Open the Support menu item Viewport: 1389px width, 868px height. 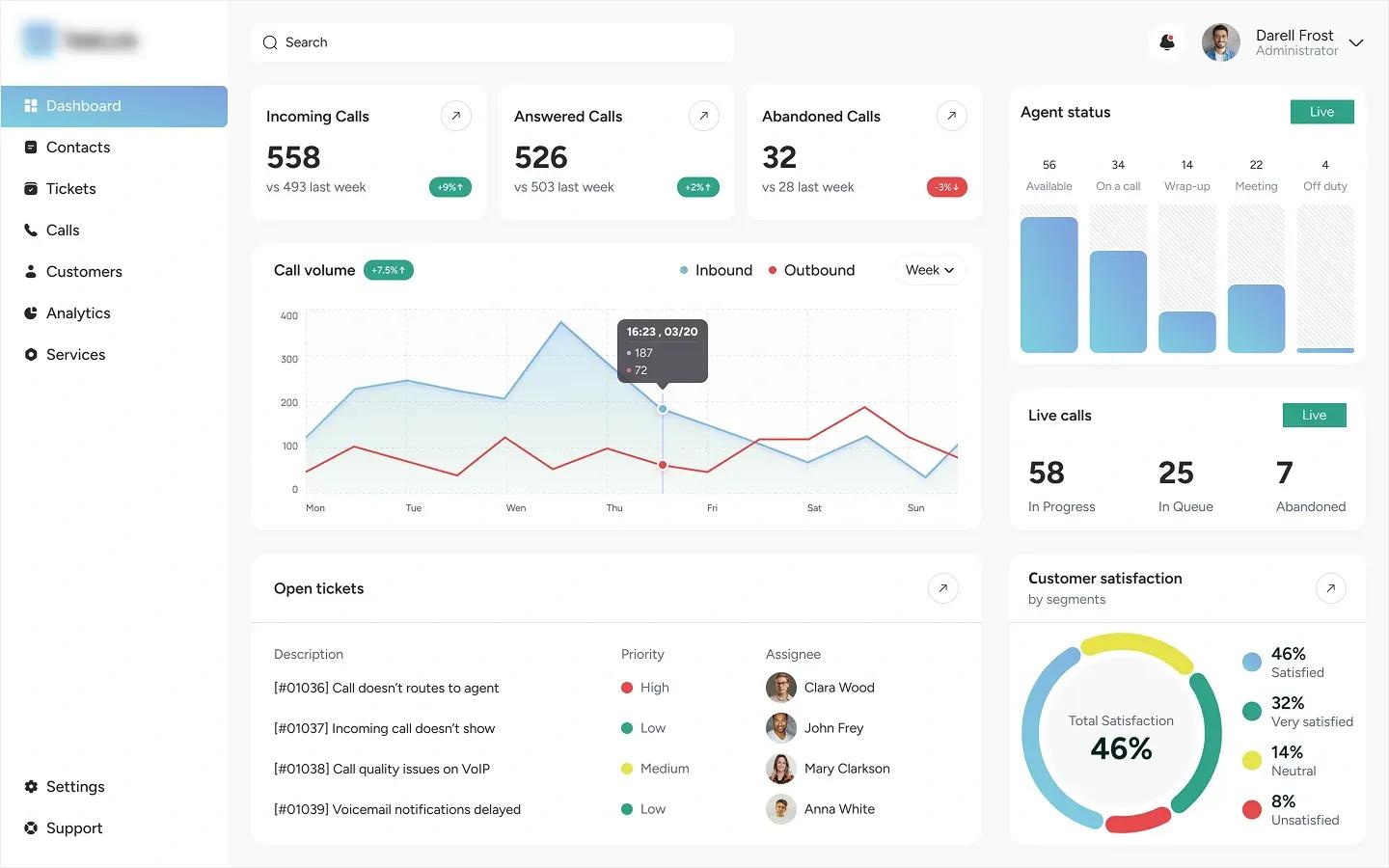72,827
